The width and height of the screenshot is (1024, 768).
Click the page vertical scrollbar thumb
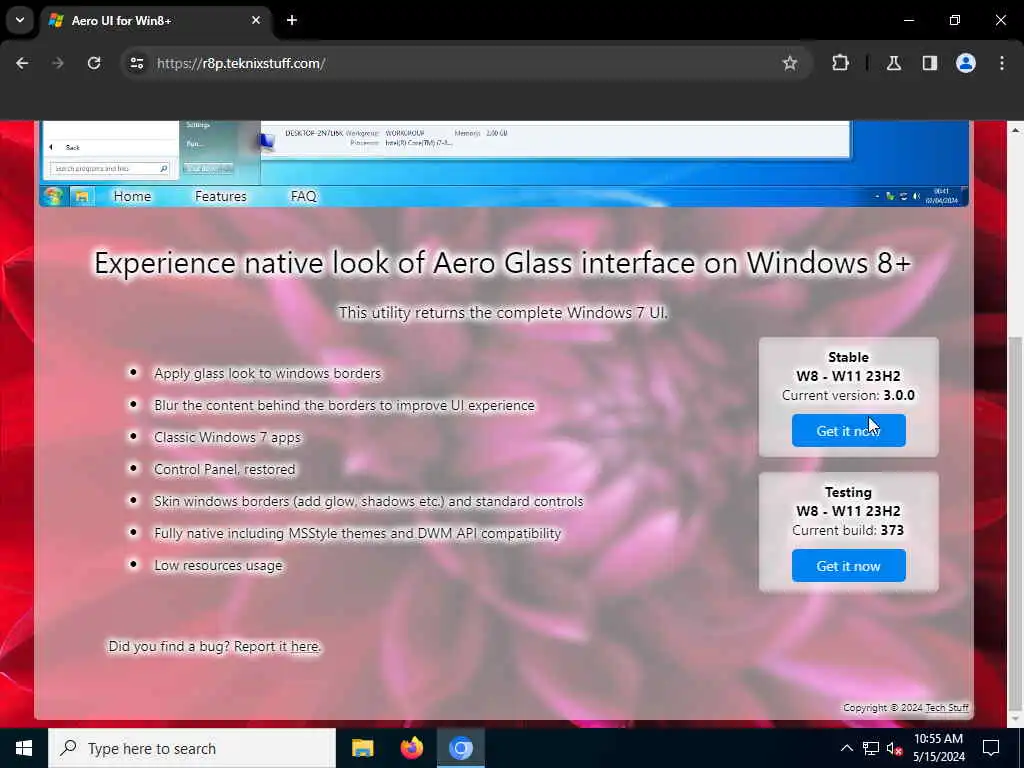[1015, 522]
